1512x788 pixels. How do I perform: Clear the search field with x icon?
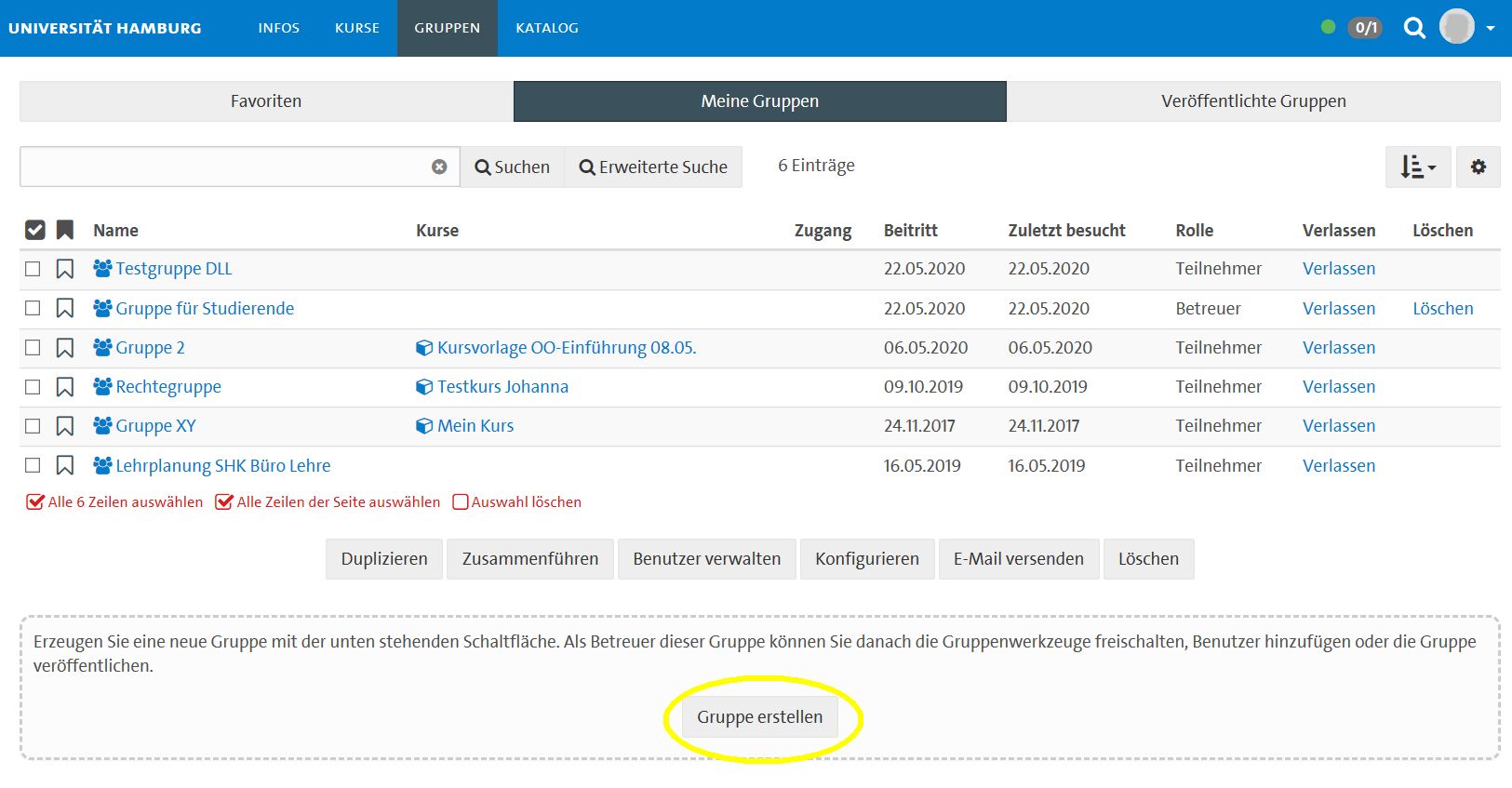[x=439, y=167]
